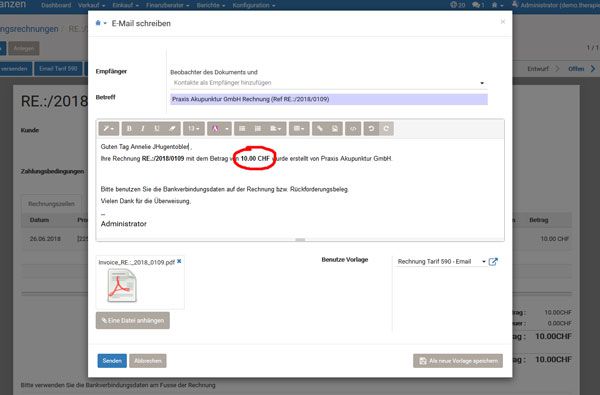
Task: Redo the edit in editor toolbar
Action: click(386, 129)
